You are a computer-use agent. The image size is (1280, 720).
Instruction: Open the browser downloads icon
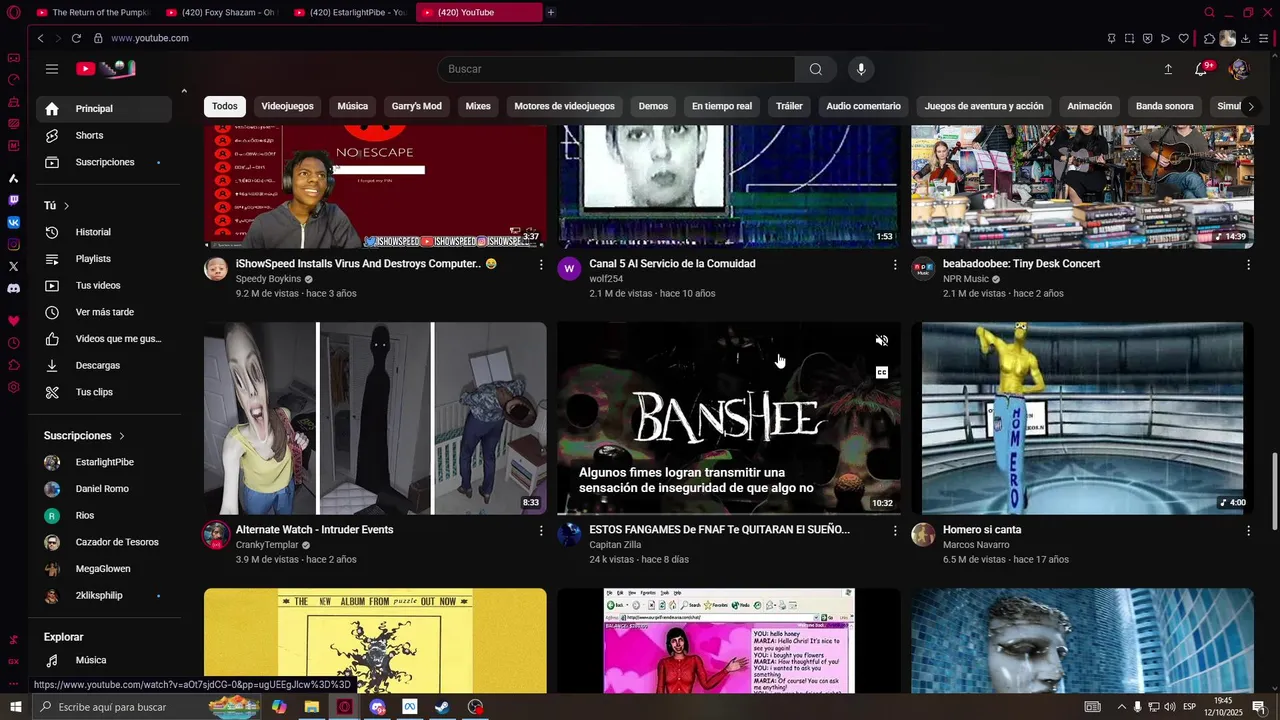click(1246, 38)
